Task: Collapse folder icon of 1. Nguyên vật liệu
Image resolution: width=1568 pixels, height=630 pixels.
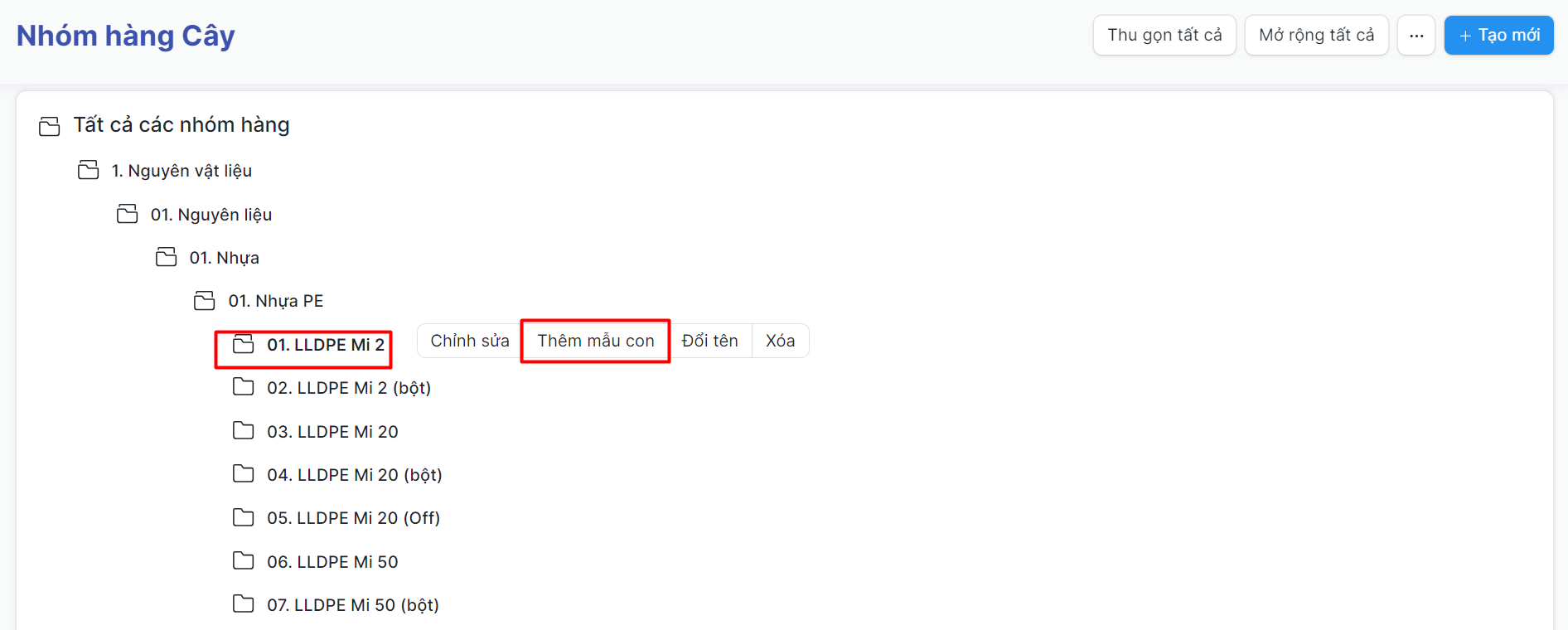Action: tap(88, 171)
